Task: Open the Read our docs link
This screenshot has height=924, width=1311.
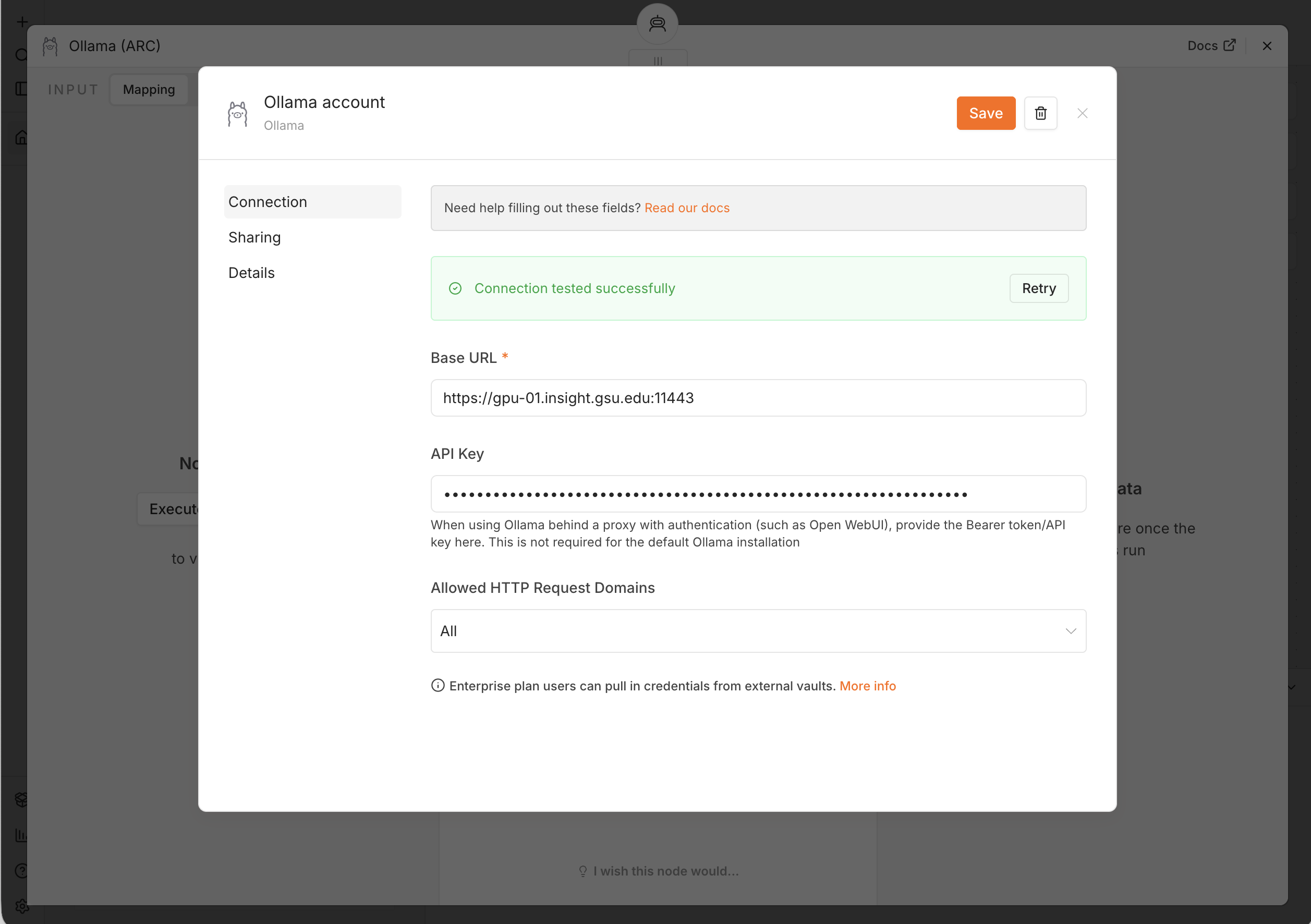Action: point(687,208)
